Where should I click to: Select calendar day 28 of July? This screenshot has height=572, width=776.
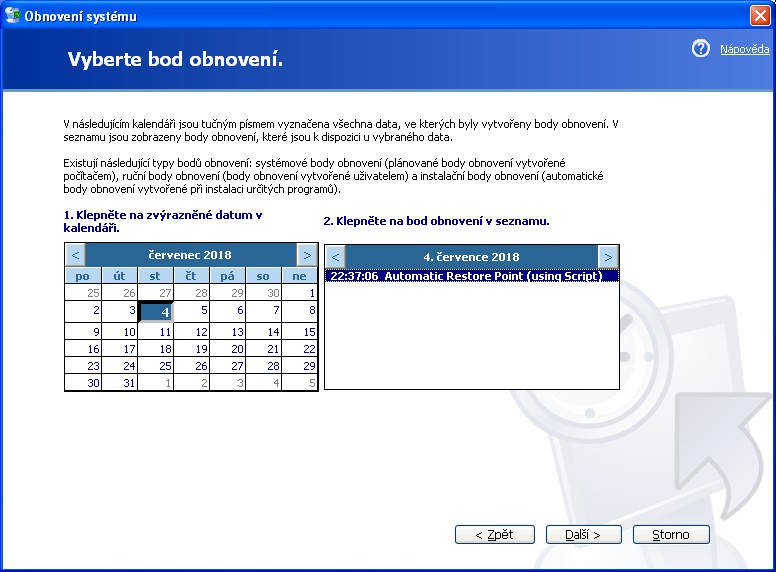coord(263,366)
